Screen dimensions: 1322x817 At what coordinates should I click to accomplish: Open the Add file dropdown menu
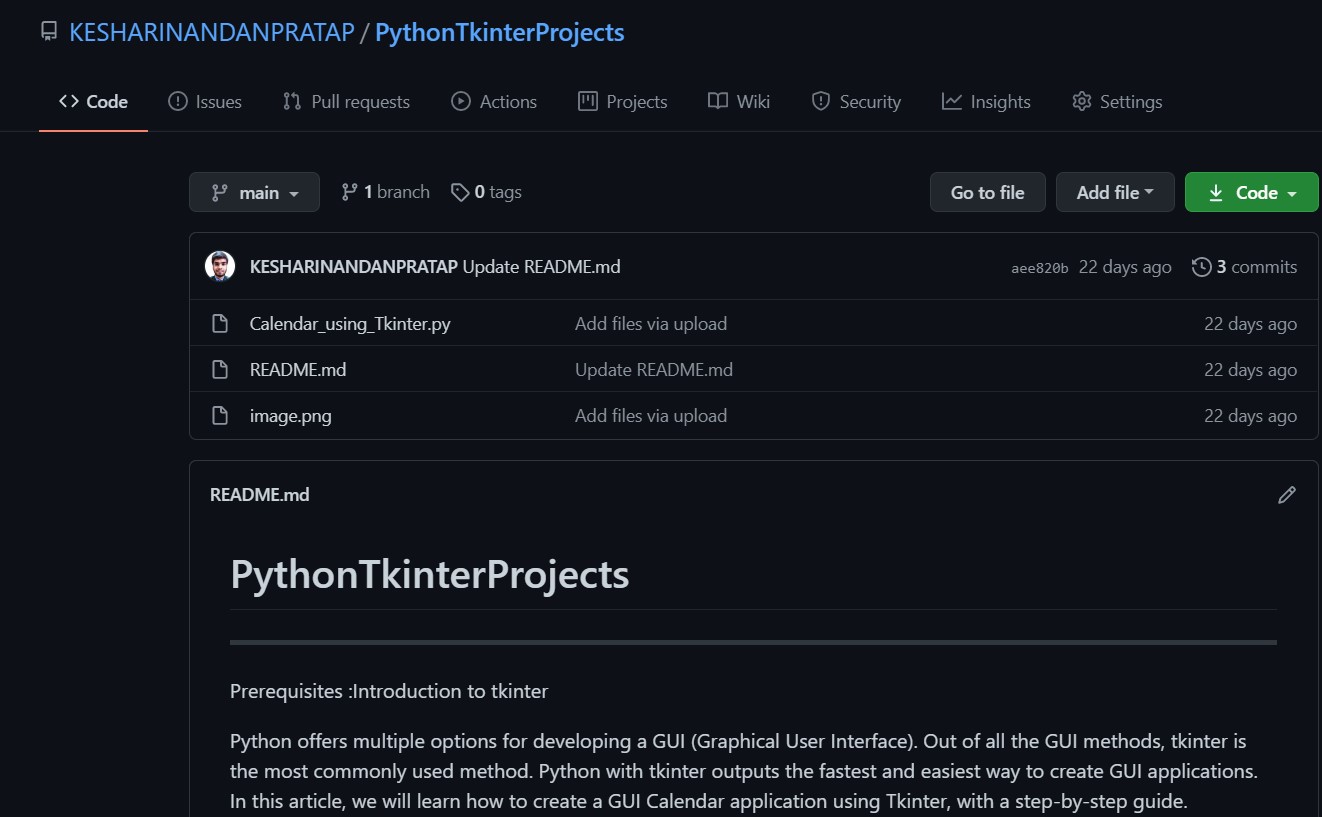click(x=1114, y=192)
